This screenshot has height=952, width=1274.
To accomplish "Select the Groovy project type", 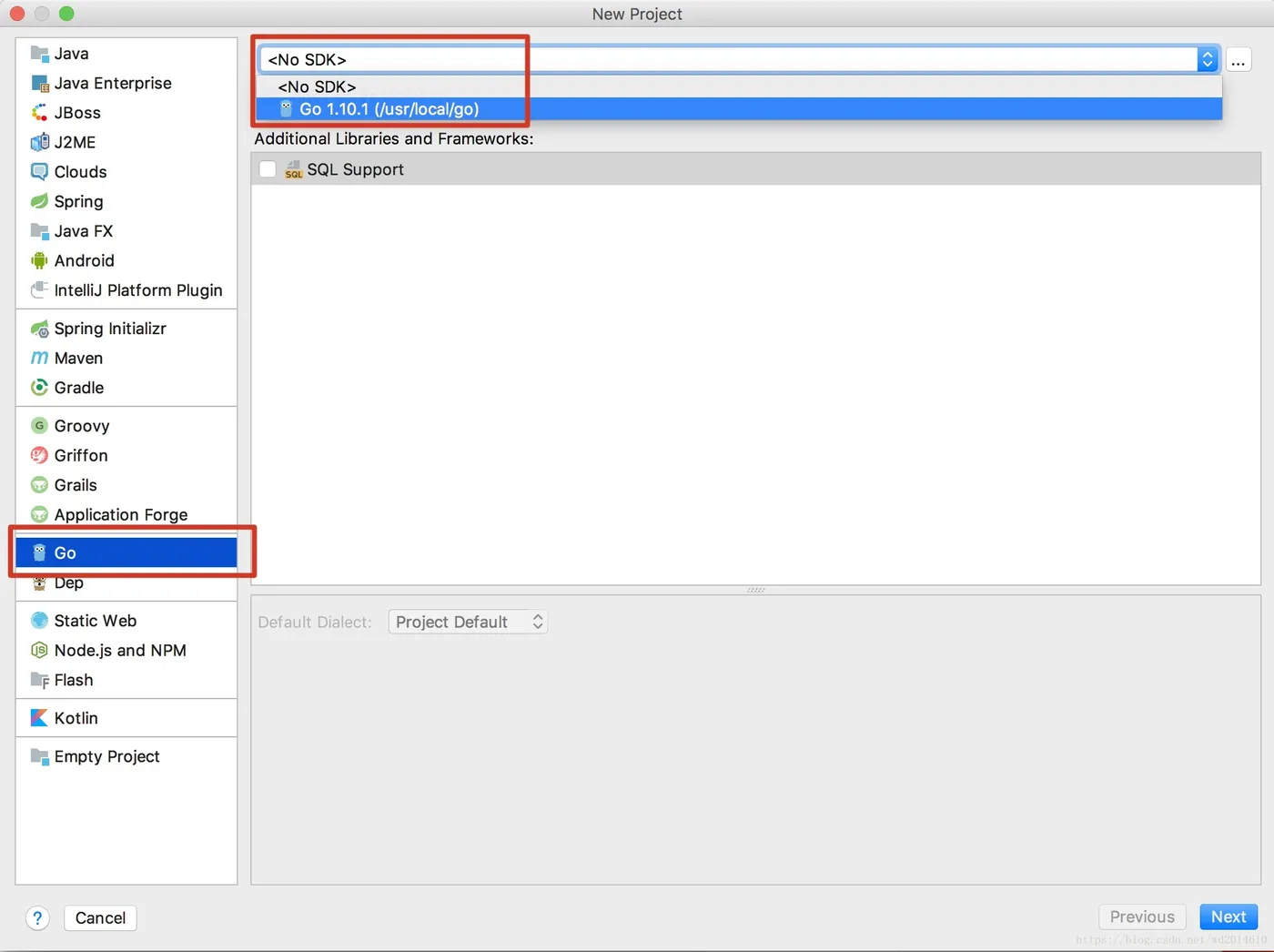I will (126, 426).
